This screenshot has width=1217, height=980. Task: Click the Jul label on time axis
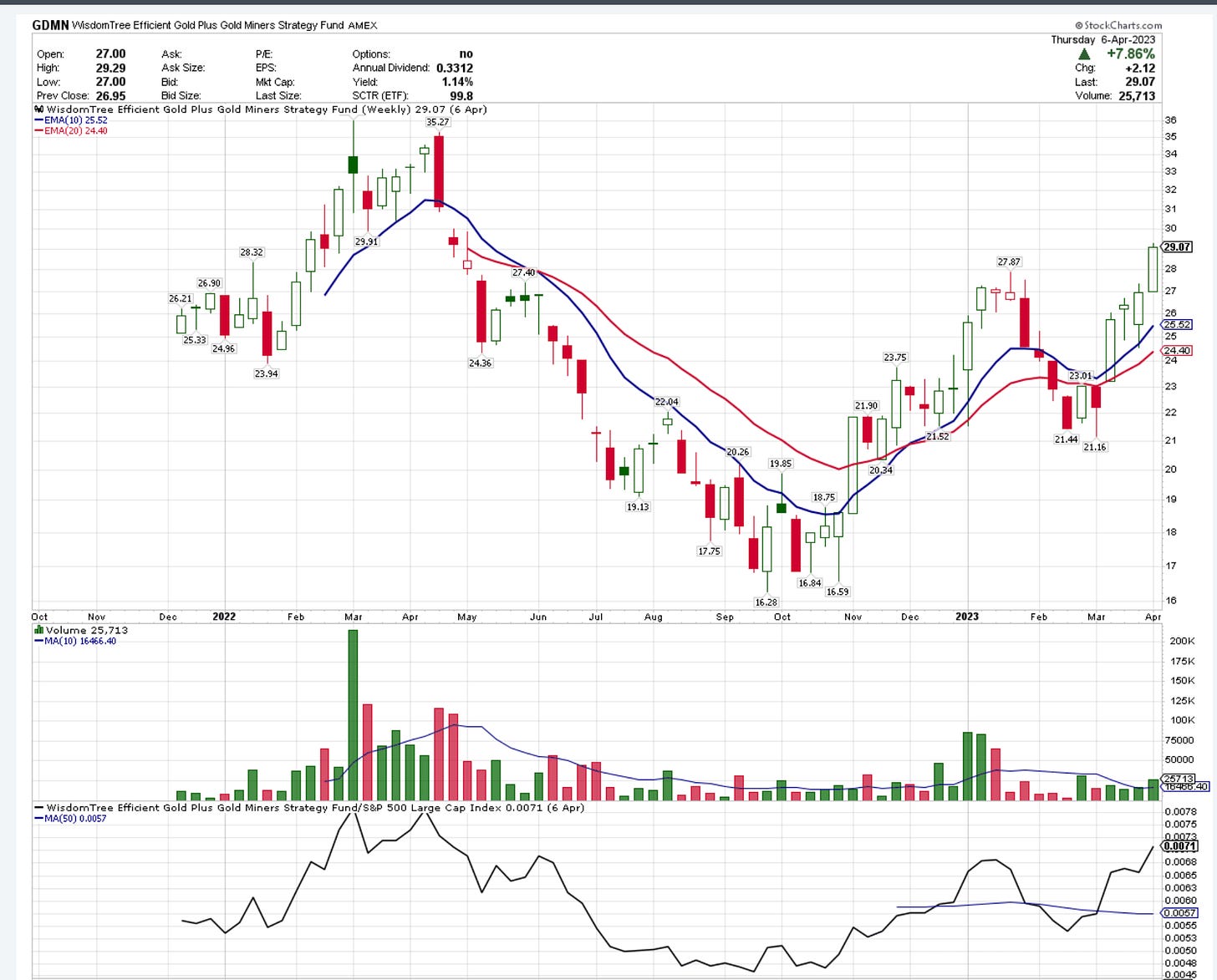tap(596, 617)
